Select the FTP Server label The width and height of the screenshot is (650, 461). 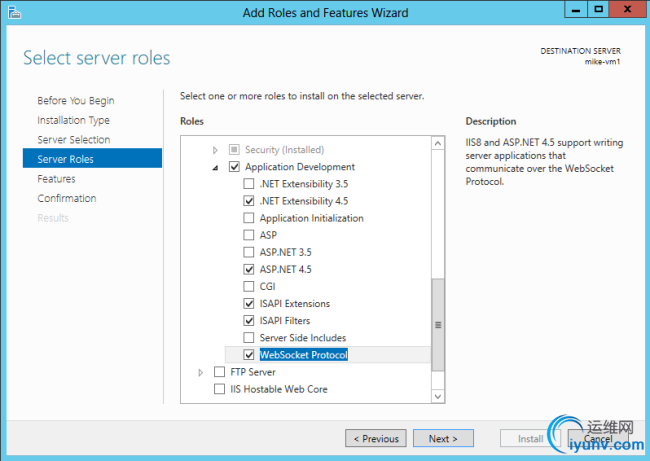tap(253, 372)
